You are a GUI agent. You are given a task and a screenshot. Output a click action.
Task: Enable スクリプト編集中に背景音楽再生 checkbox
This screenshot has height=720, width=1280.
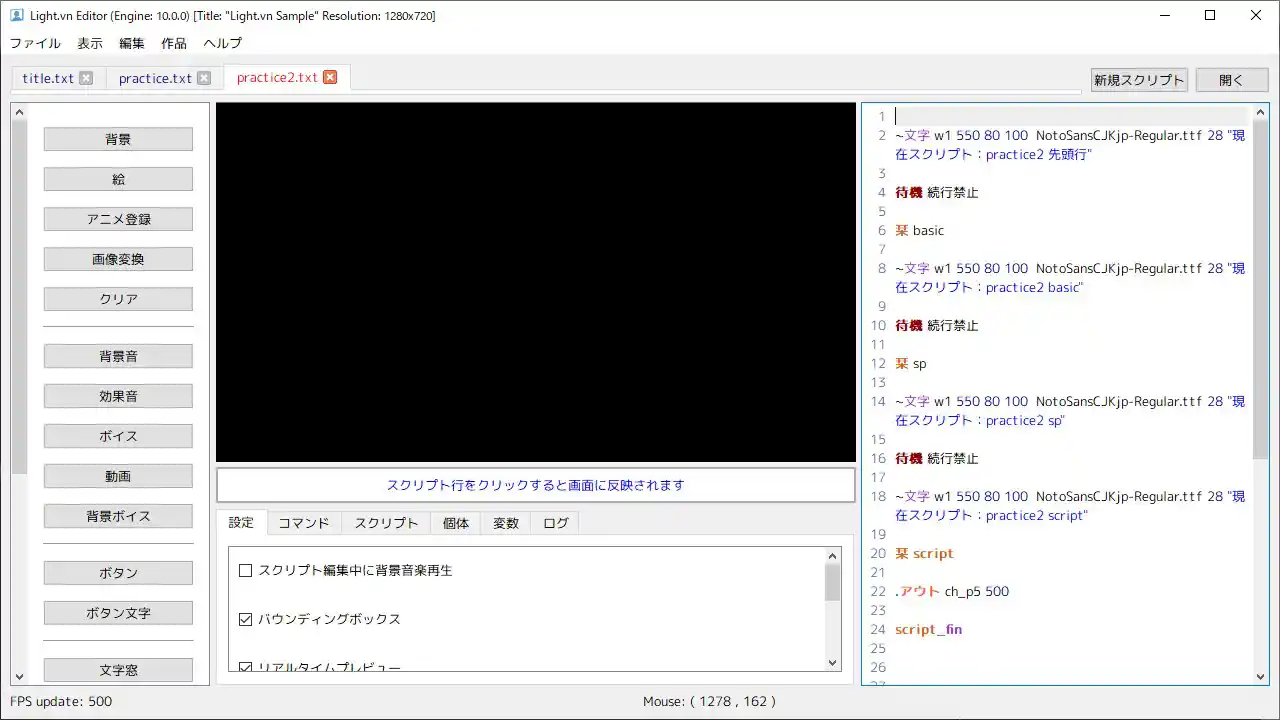tap(245, 571)
